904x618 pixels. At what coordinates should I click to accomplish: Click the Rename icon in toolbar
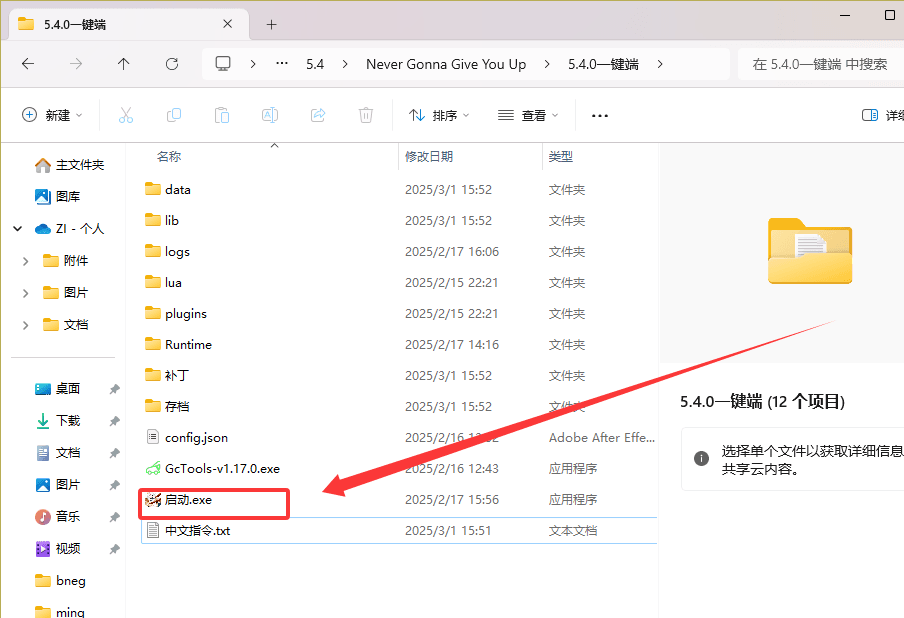coord(270,115)
